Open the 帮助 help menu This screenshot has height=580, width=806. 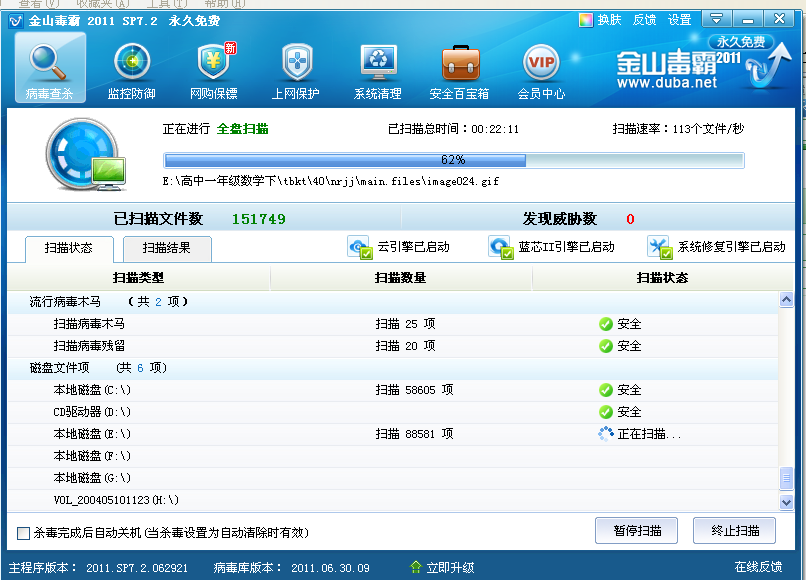coord(225,4)
